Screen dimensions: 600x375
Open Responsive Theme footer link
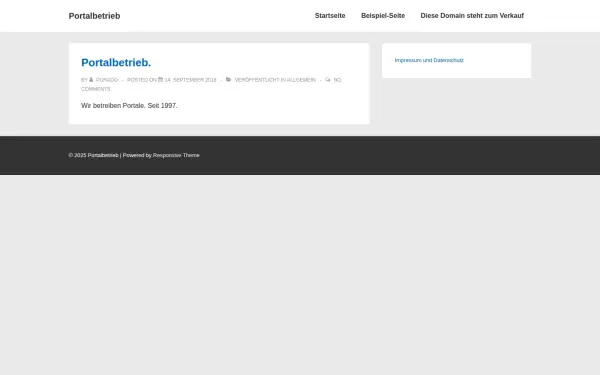(x=176, y=155)
